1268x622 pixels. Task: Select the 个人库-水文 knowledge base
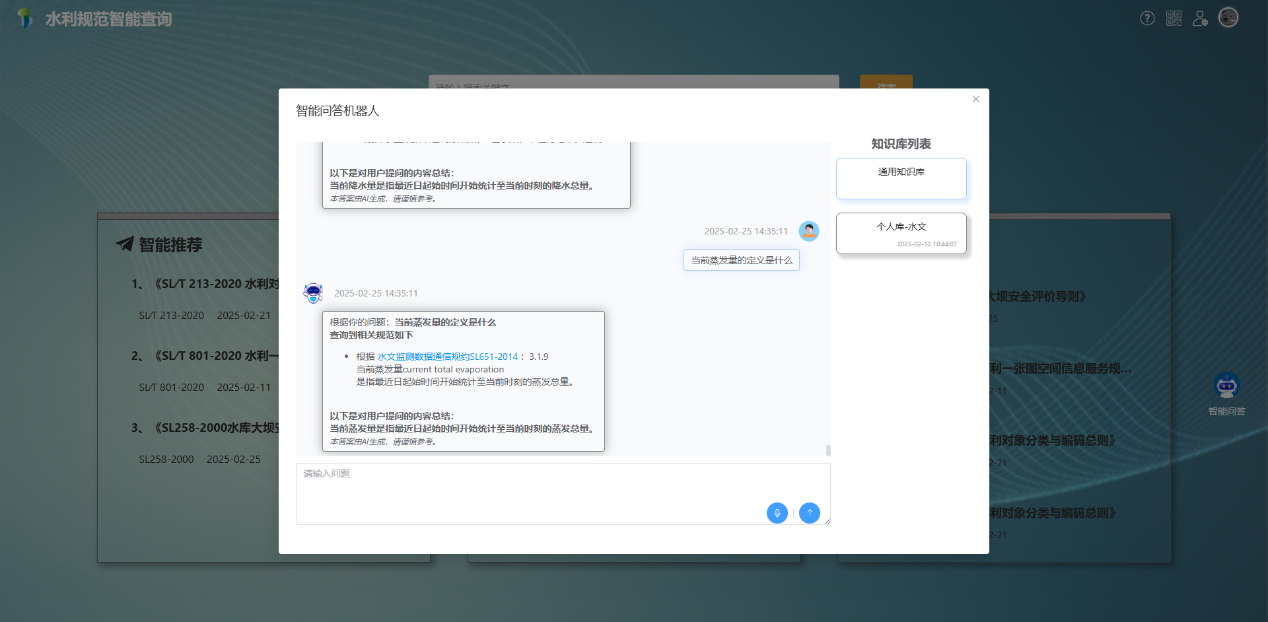901,233
